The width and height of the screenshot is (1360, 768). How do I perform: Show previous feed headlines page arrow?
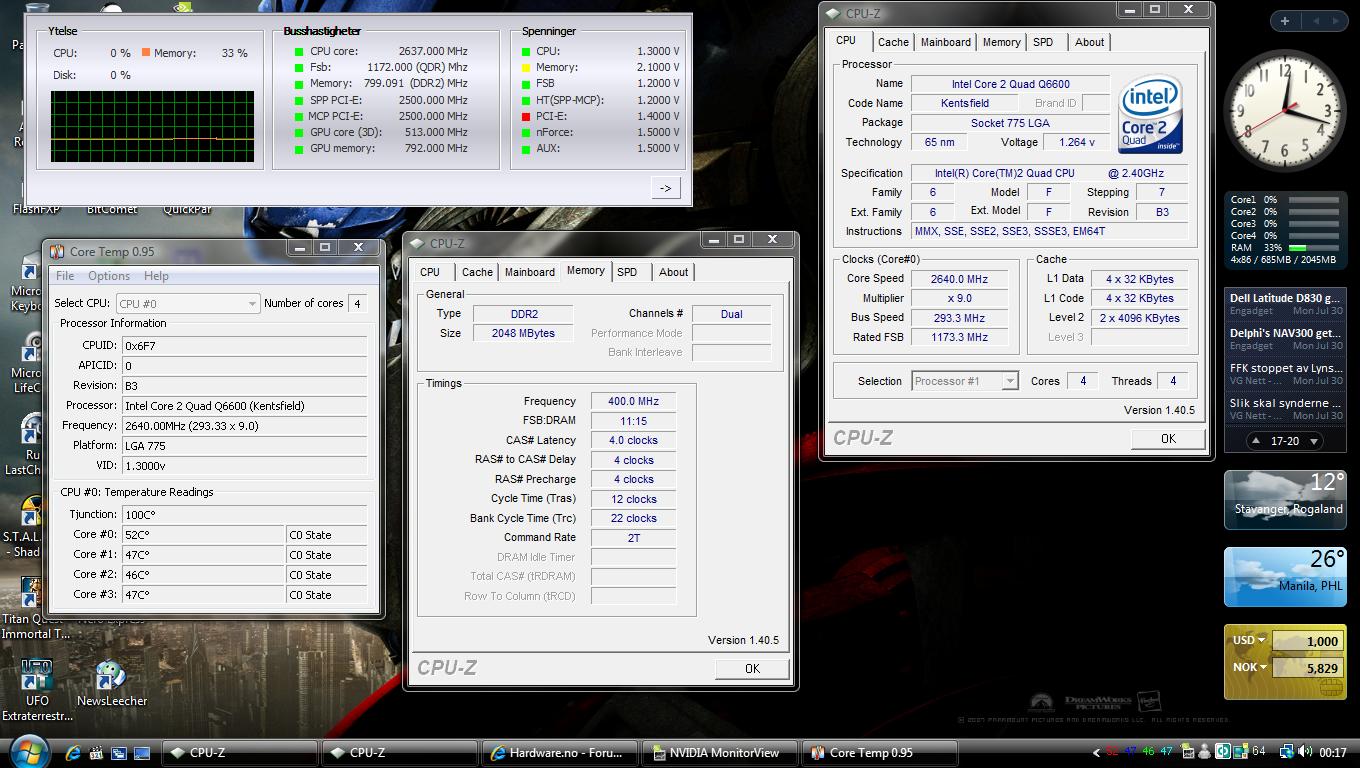pyautogui.click(x=1256, y=441)
